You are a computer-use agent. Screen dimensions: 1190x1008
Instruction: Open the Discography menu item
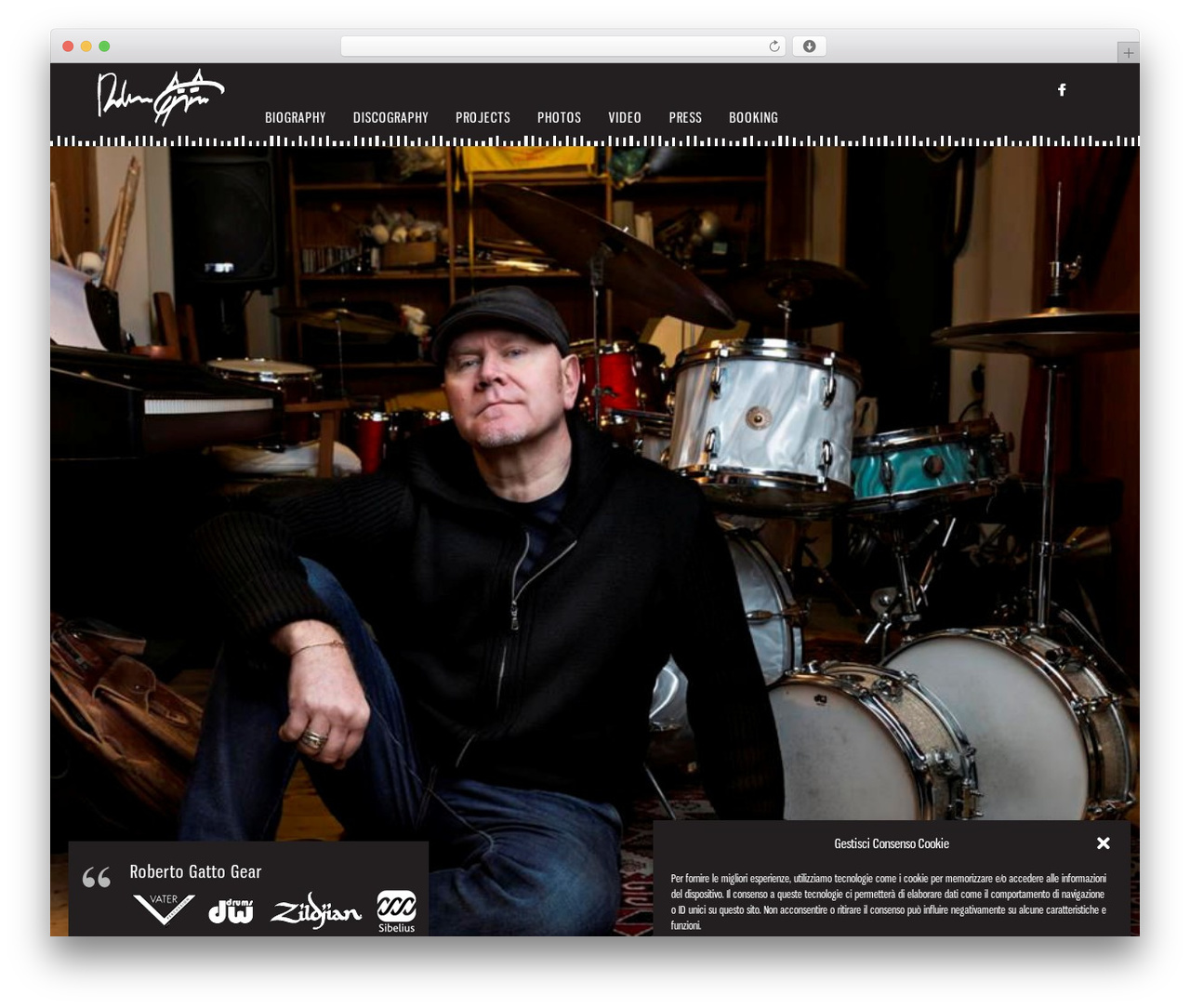390,117
